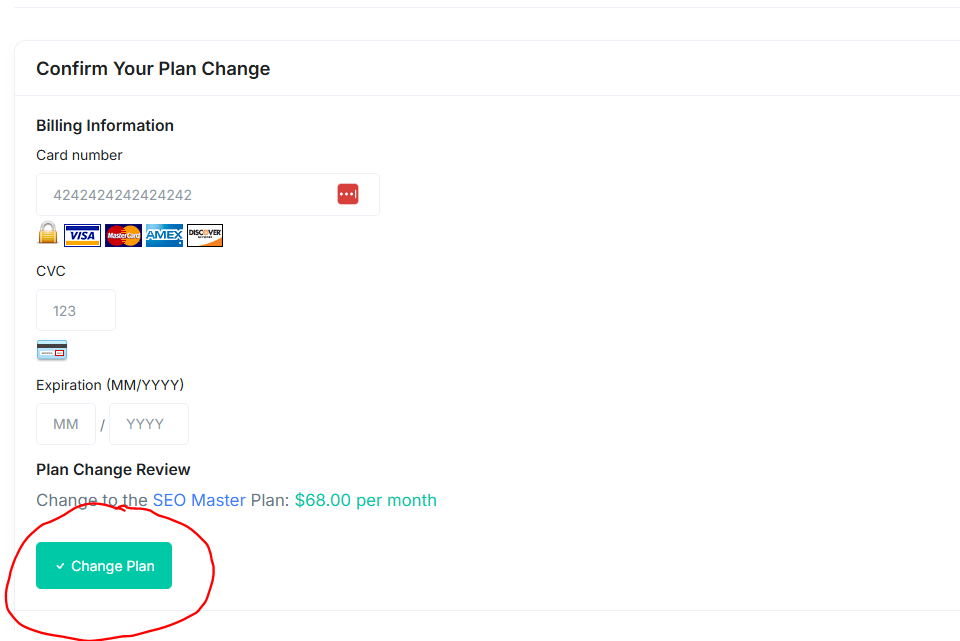
Task: Click the Billing Information heading
Action: point(105,125)
